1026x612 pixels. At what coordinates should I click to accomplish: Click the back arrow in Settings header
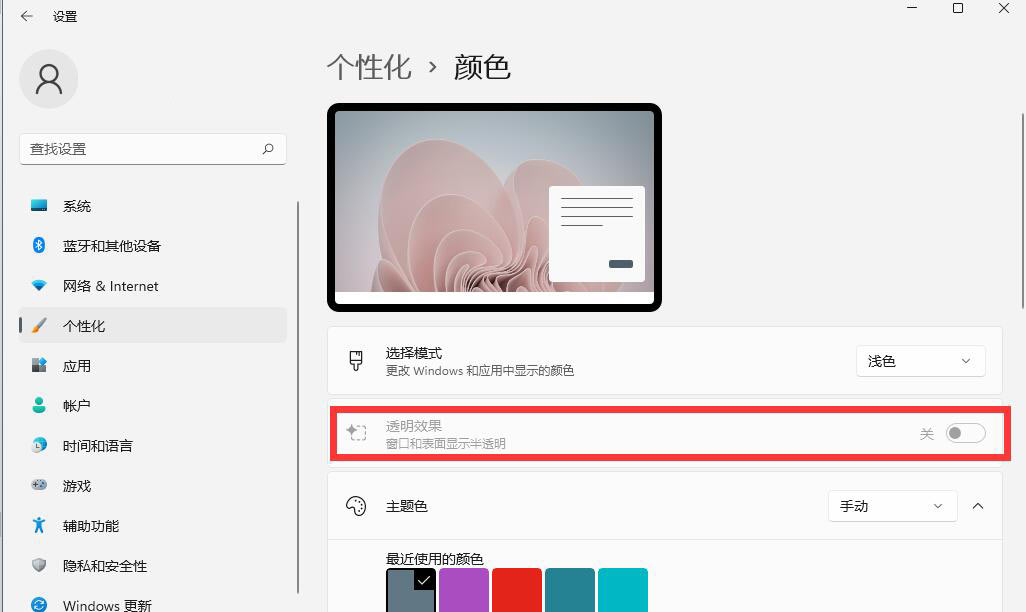[26, 16]
